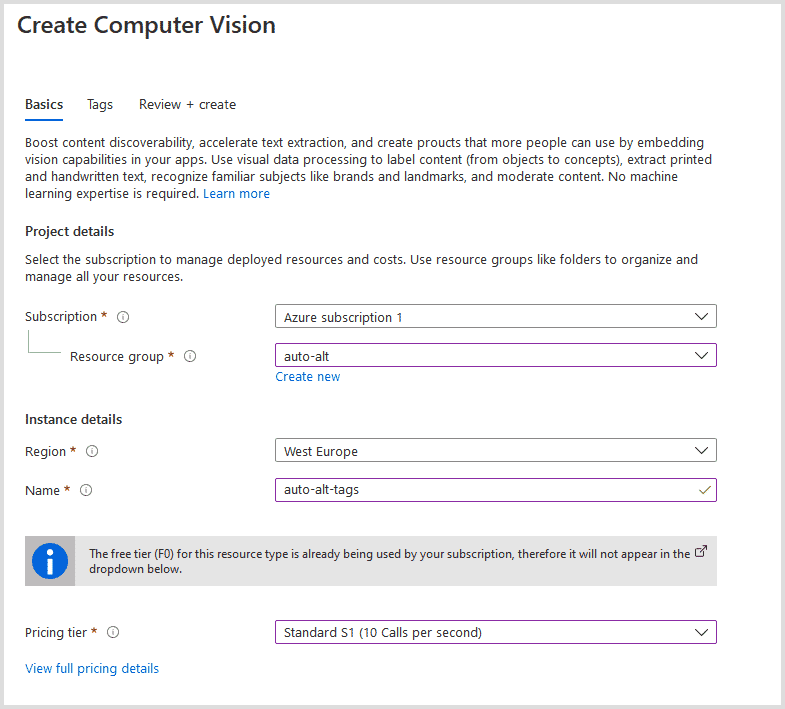
Task: Open the Subscription dropdown
Action: coord(496,316)
